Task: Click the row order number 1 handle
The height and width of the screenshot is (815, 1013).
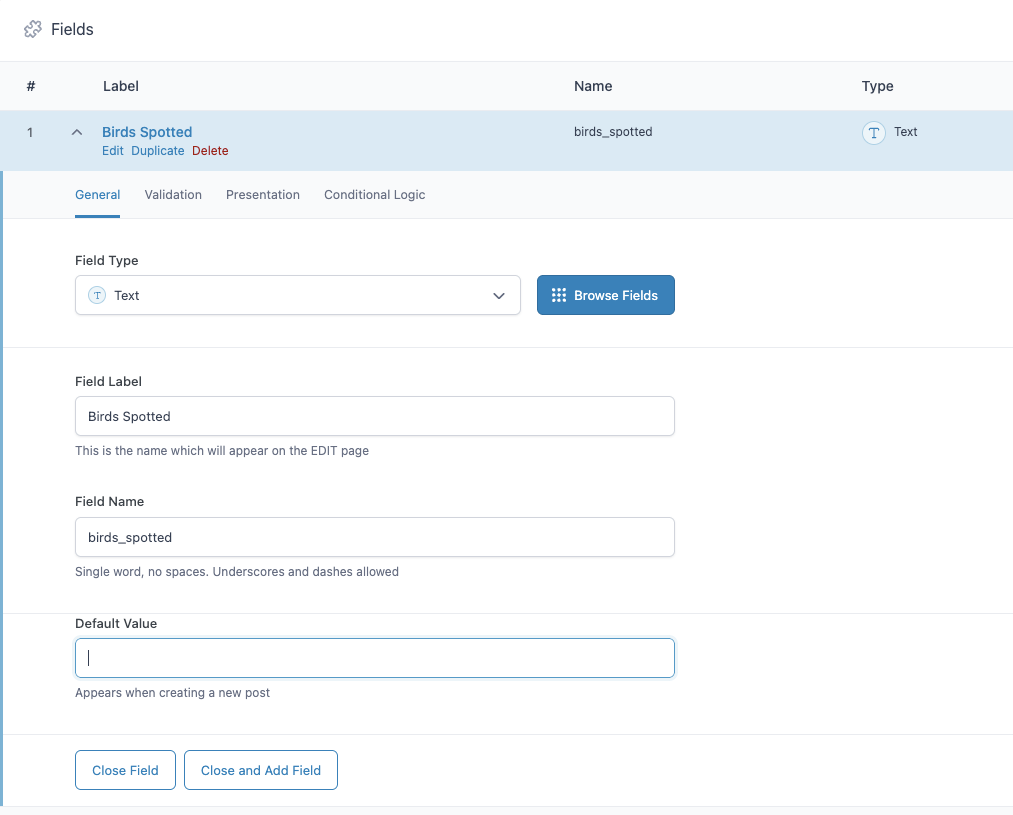Action: point(30,132)
